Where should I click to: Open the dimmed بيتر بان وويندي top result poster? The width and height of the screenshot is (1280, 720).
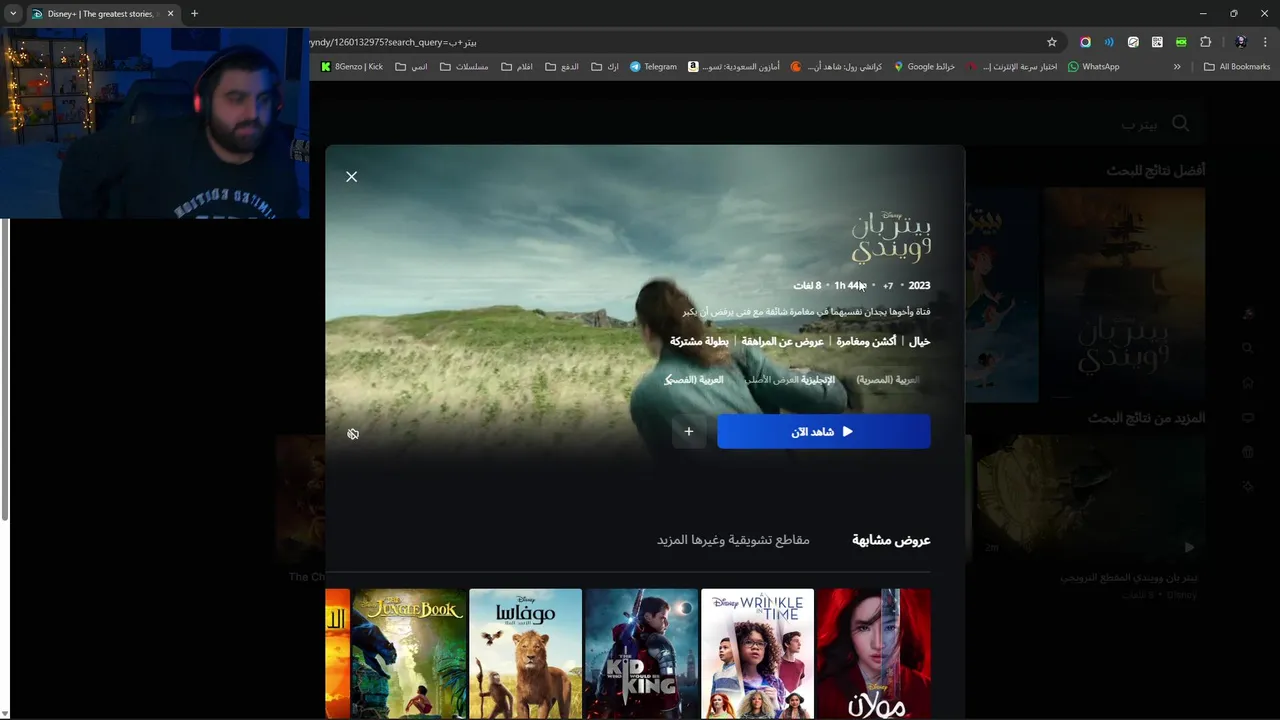(x=1125, y=295)
